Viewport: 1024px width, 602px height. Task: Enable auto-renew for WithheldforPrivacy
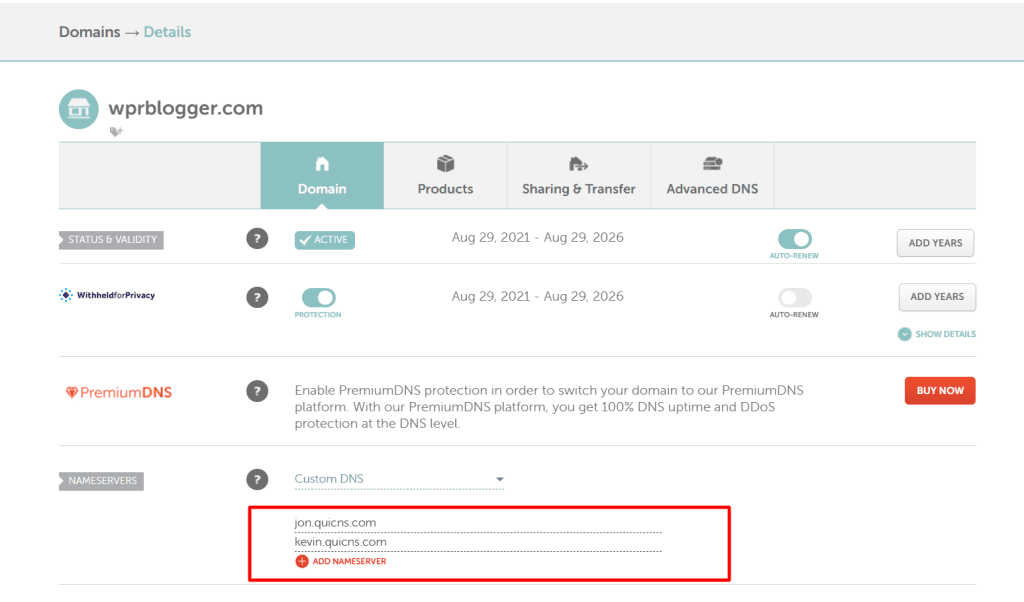click(795, 297)
